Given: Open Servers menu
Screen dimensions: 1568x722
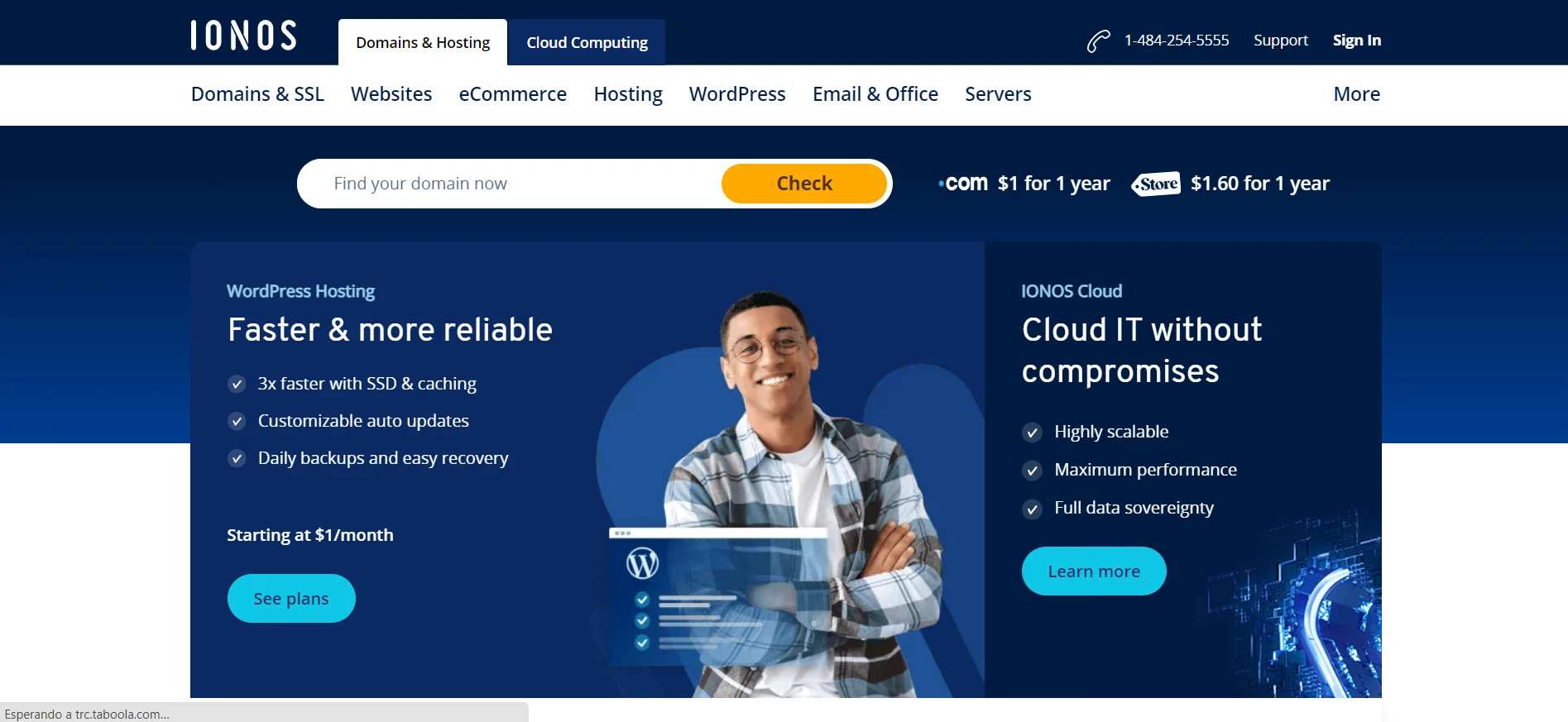Looking at the screenshot, I should pyautogui.click(x=998, y=94).
